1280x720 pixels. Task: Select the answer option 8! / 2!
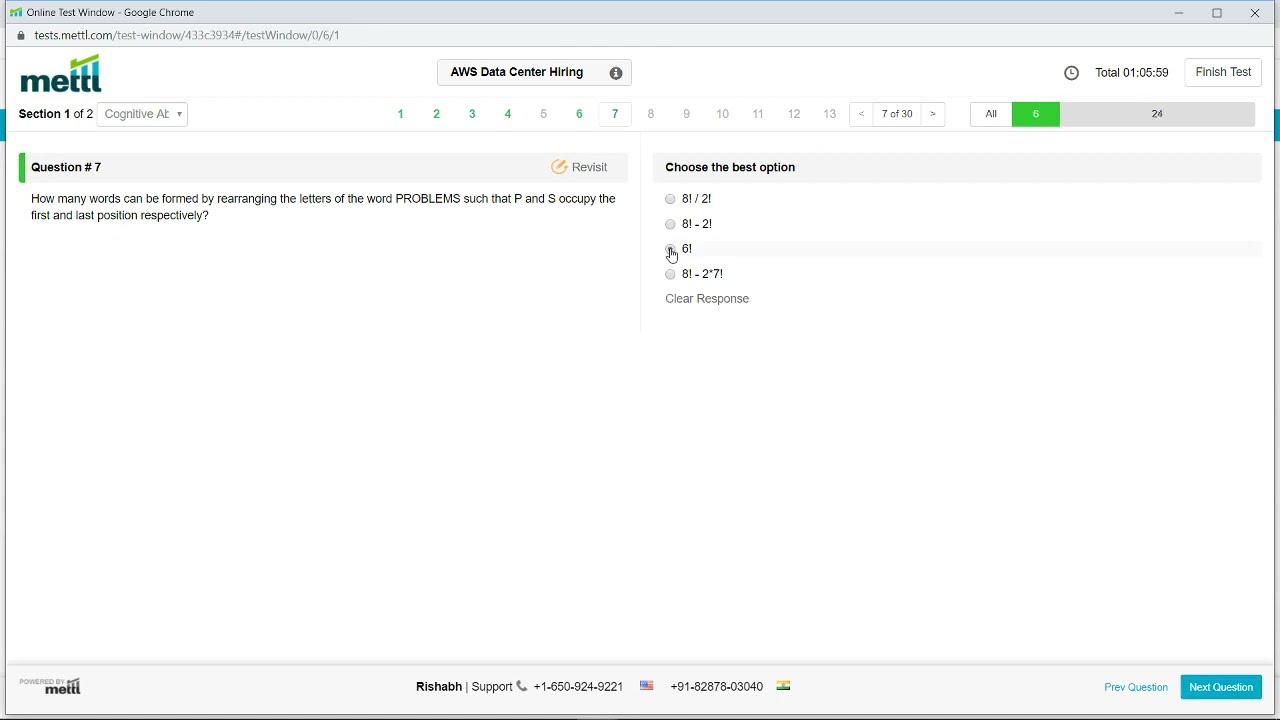coord(671,199)
